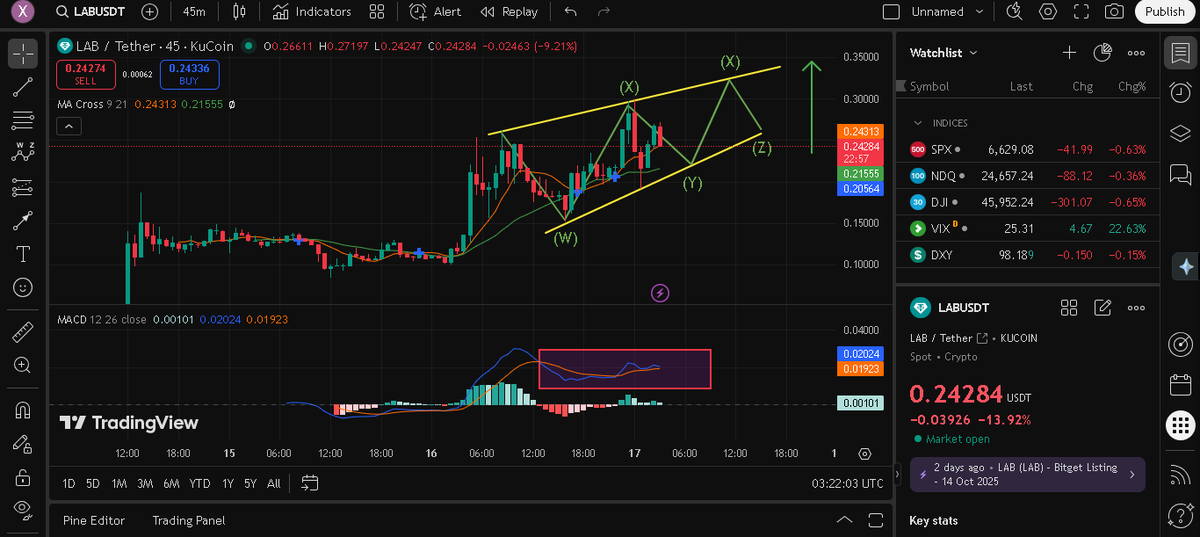
Task: Open LABUSDT details grid view icon
Action: point(1069,308)
